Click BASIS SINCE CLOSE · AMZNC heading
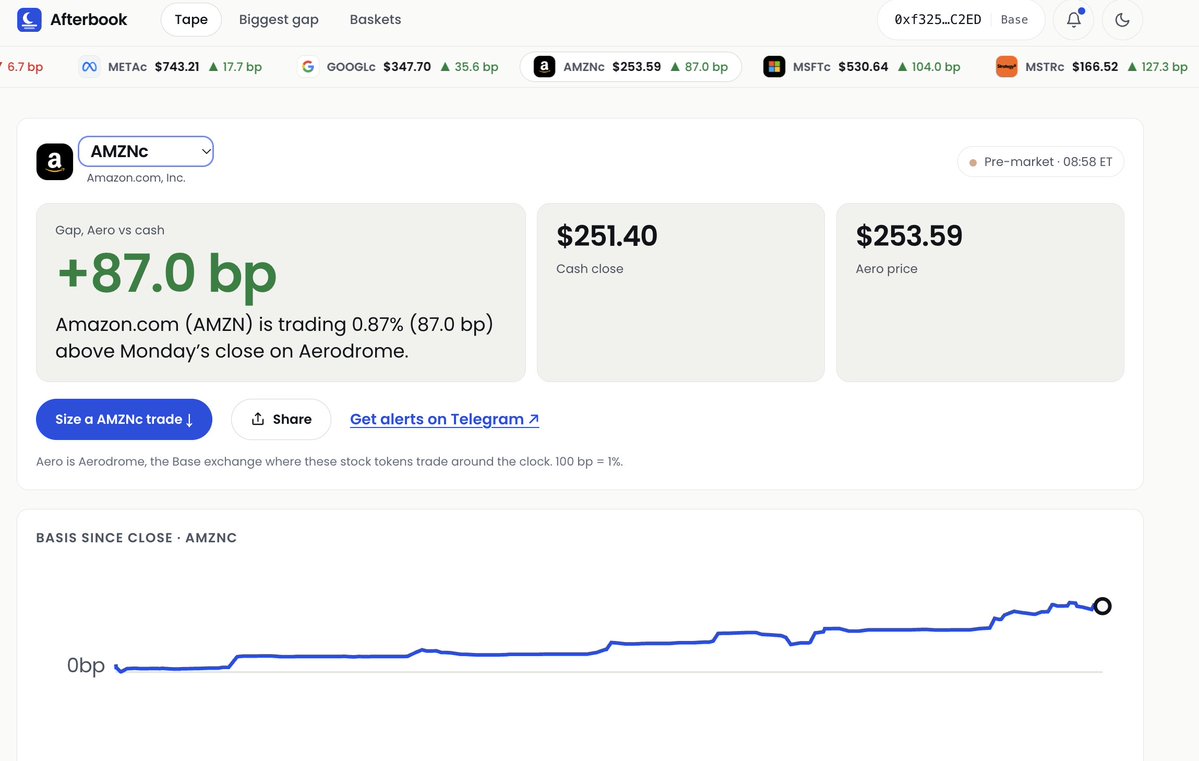 136,538
